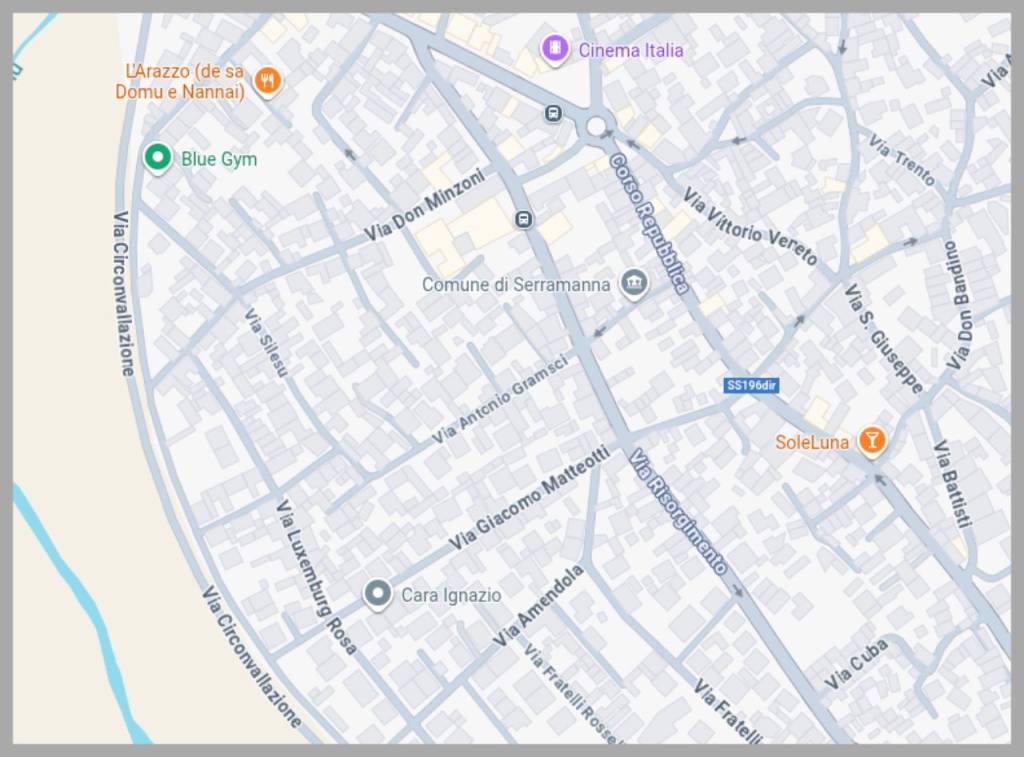The width and height of the screenshot is (1024, 757).
Task: Click the Cinema Italia purple pin
Action: pos(554,48)
